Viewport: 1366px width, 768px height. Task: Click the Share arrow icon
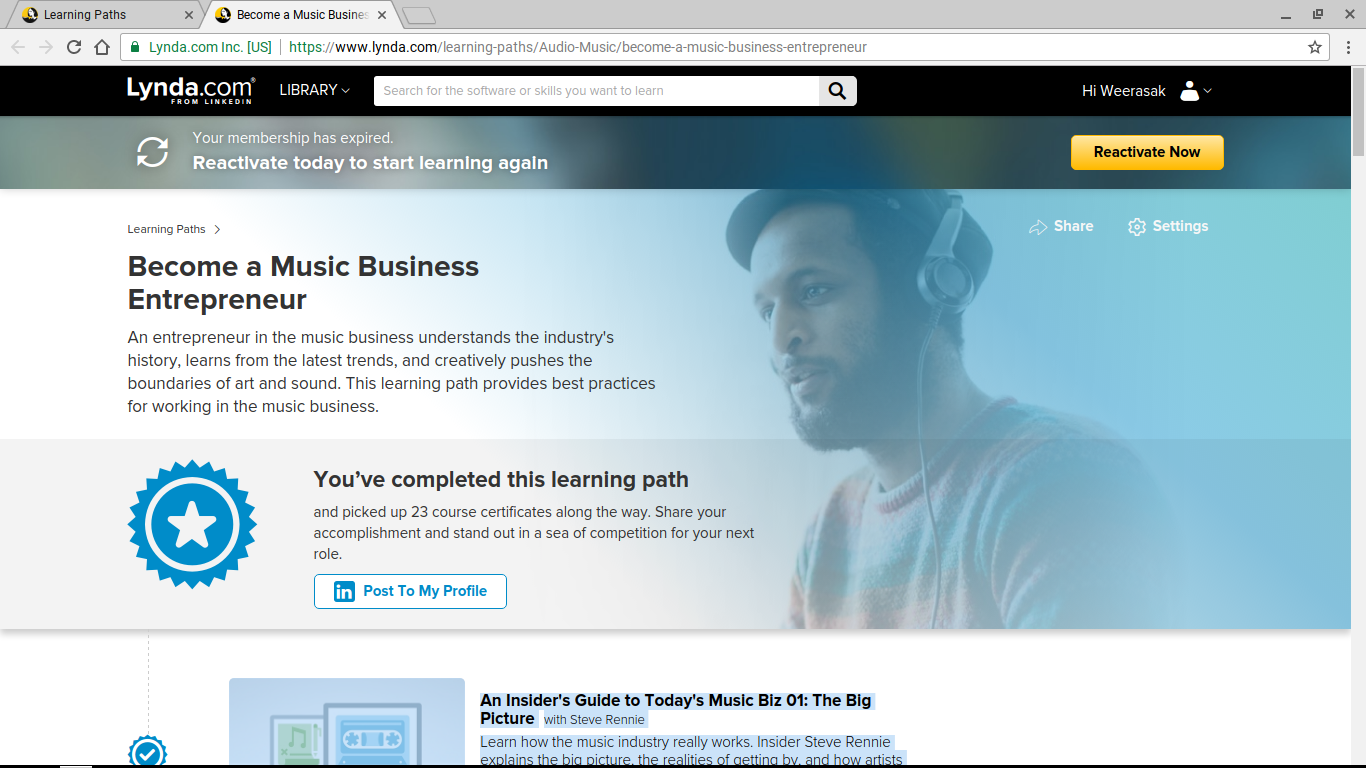pos(1038,227)
